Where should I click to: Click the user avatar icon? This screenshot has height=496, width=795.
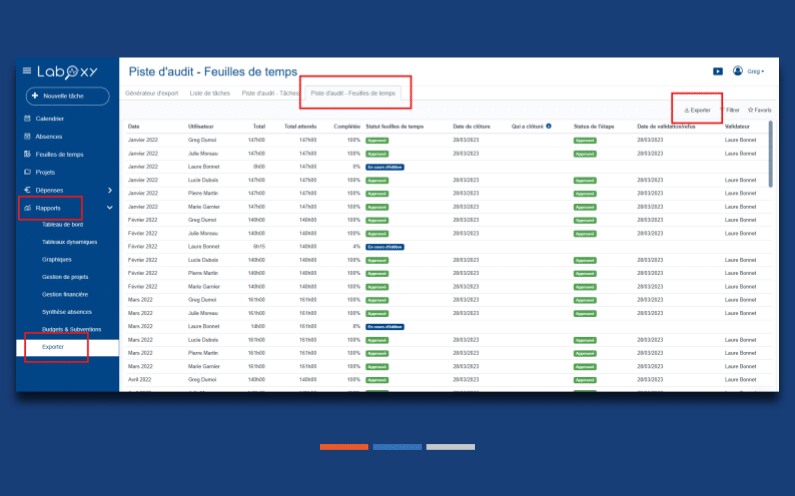(x=738, y=71)
